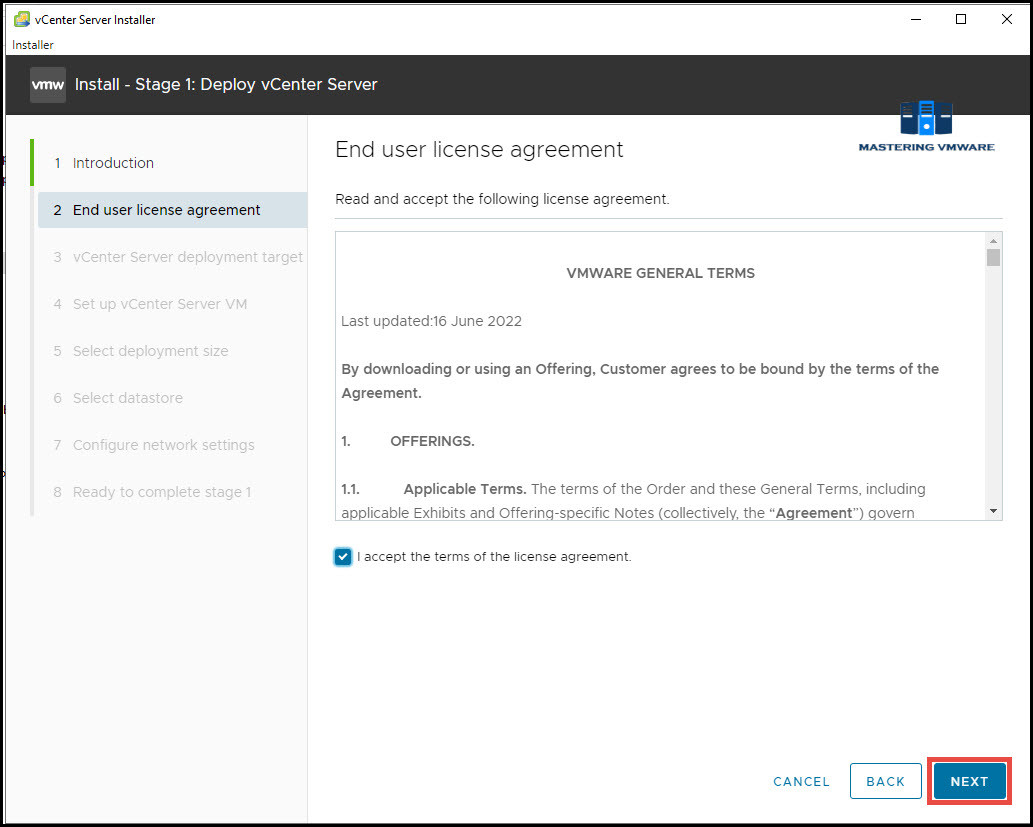Select End user license agreement step
The width and height of the screenshot is (1033, 827).
pos(173,210)
